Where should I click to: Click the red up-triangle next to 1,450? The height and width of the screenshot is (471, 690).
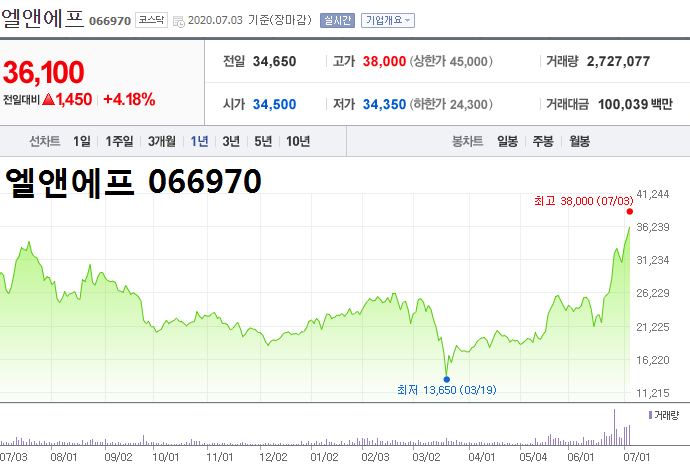(x=49, y=99)
